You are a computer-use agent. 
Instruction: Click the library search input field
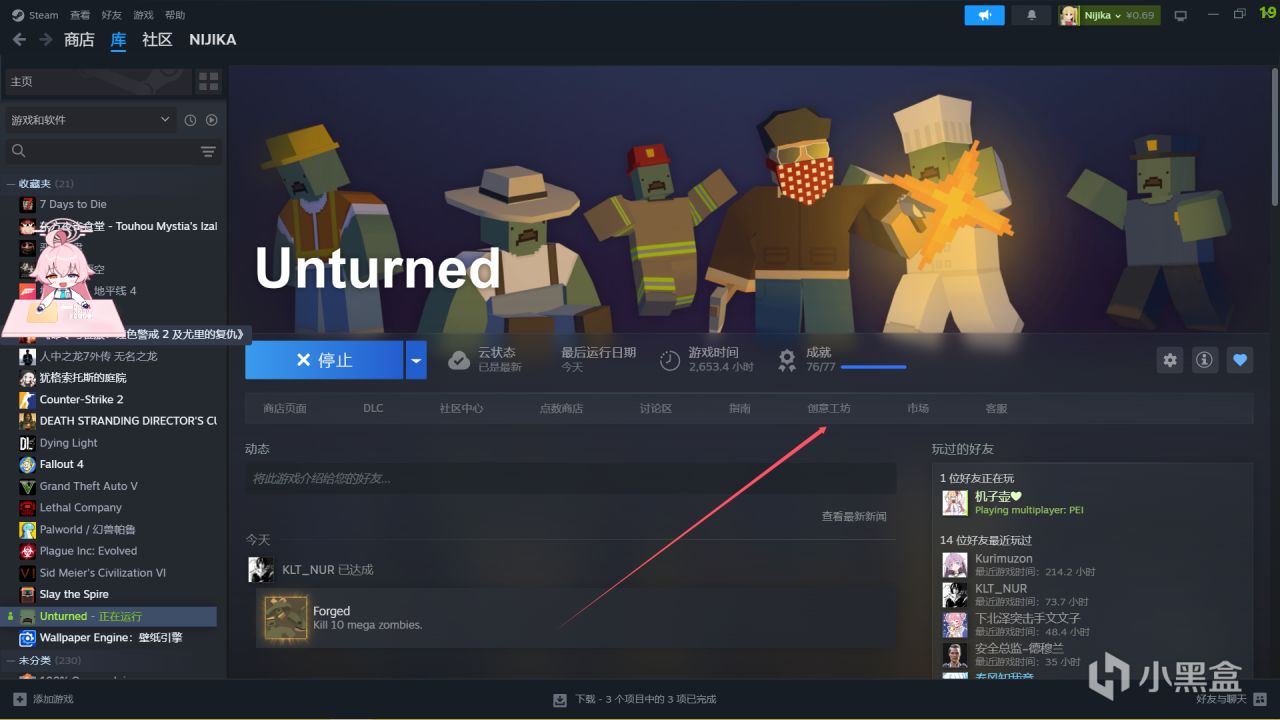coord(113,151)
